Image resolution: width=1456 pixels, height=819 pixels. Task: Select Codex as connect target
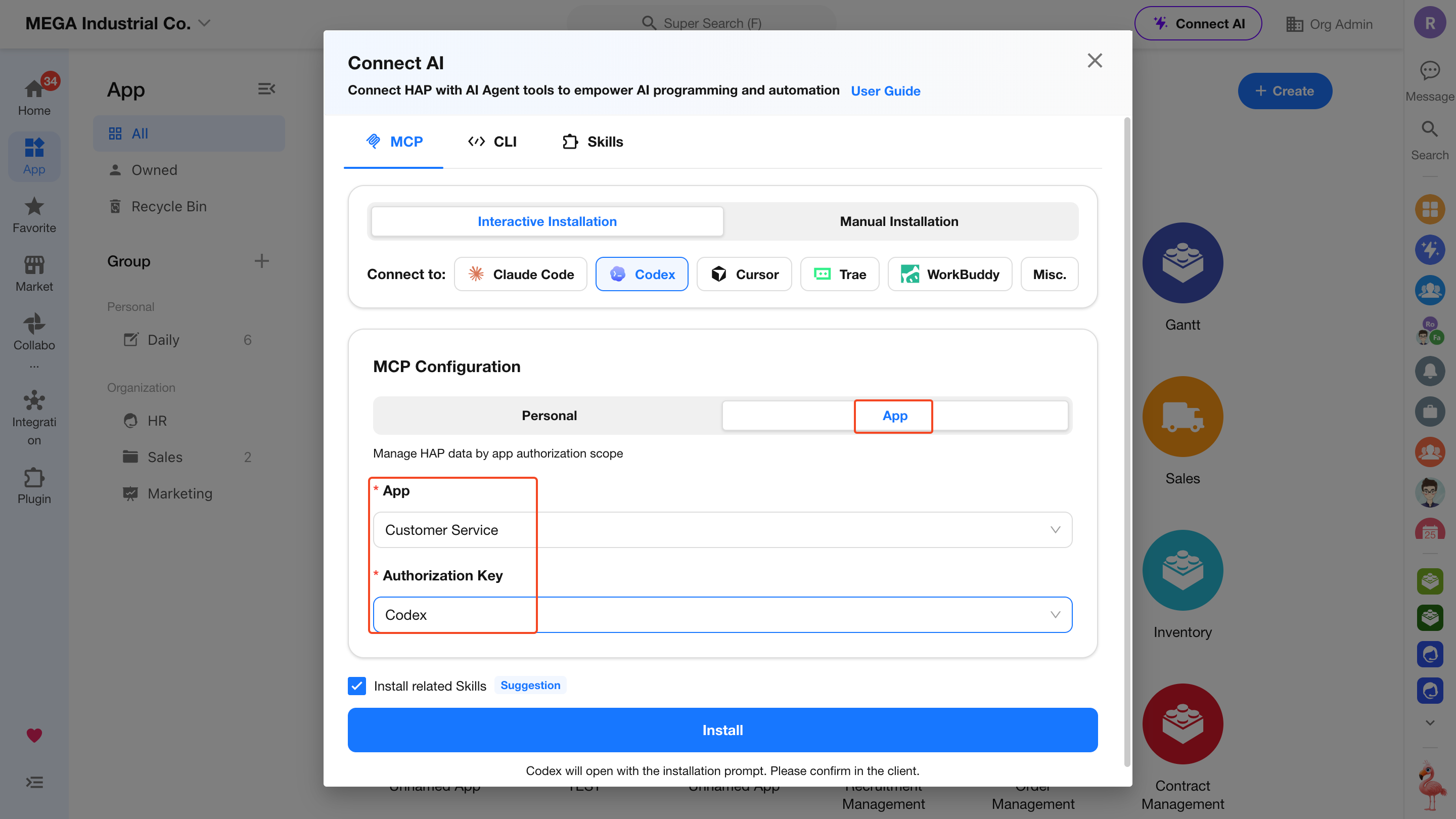(642, 274)
